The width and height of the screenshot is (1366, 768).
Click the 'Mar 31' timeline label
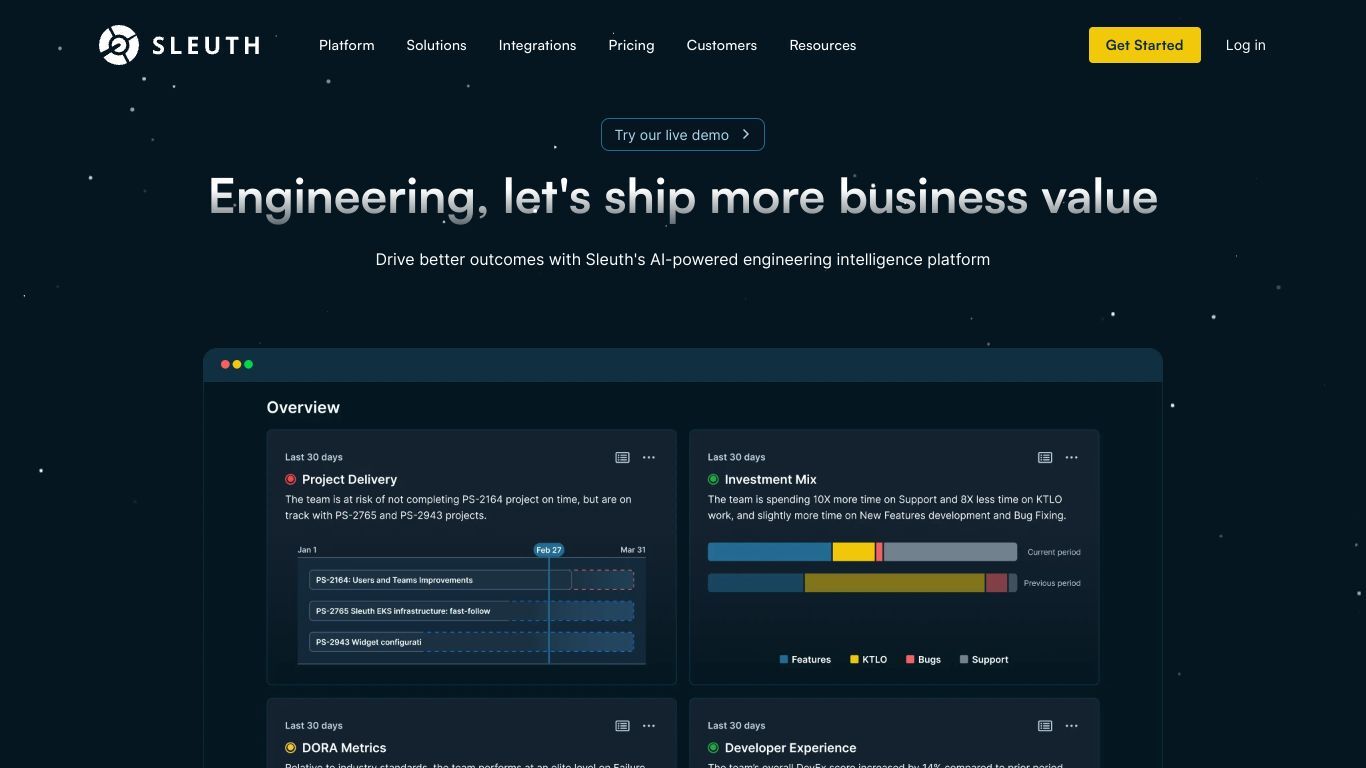[633, 550]
